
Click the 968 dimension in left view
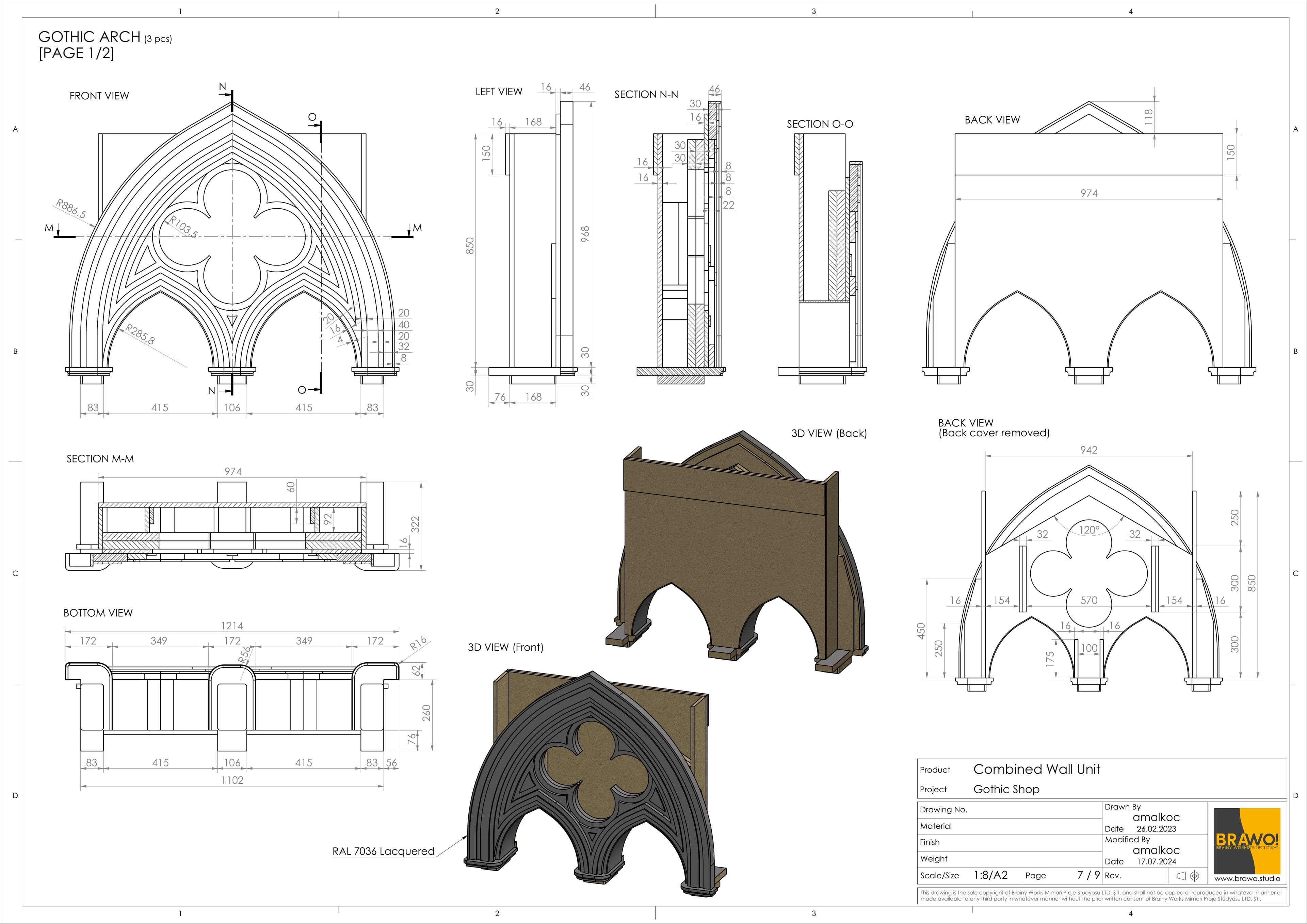[x=585, y=234]
